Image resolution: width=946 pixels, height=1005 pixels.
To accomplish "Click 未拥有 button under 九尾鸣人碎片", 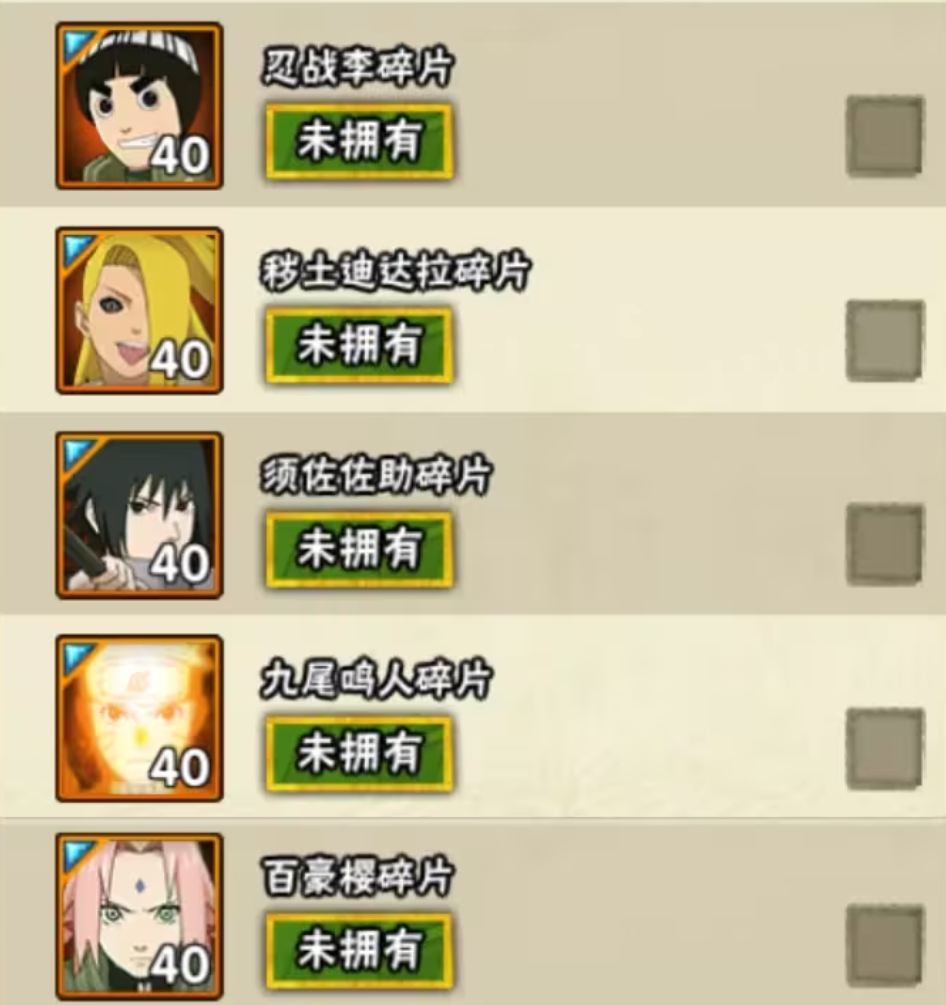I will click(x=360, y=753).
